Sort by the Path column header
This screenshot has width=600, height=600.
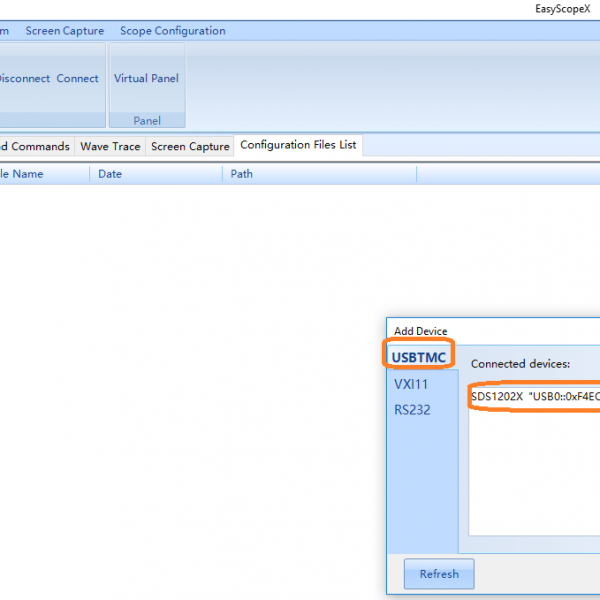pyautogui.click(x=242, y=174)
